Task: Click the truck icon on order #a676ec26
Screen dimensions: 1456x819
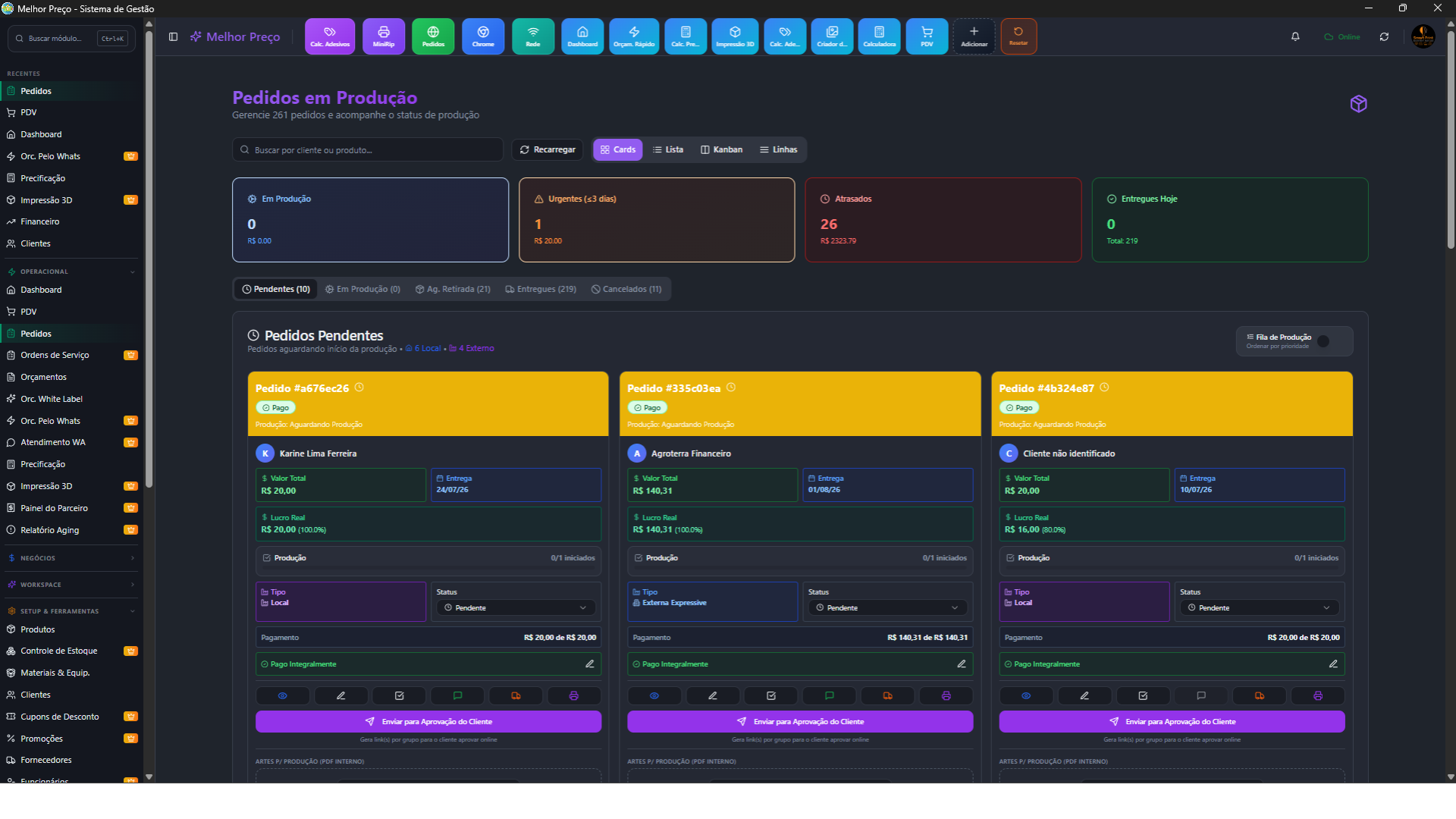Action: [x=516, y=695]
